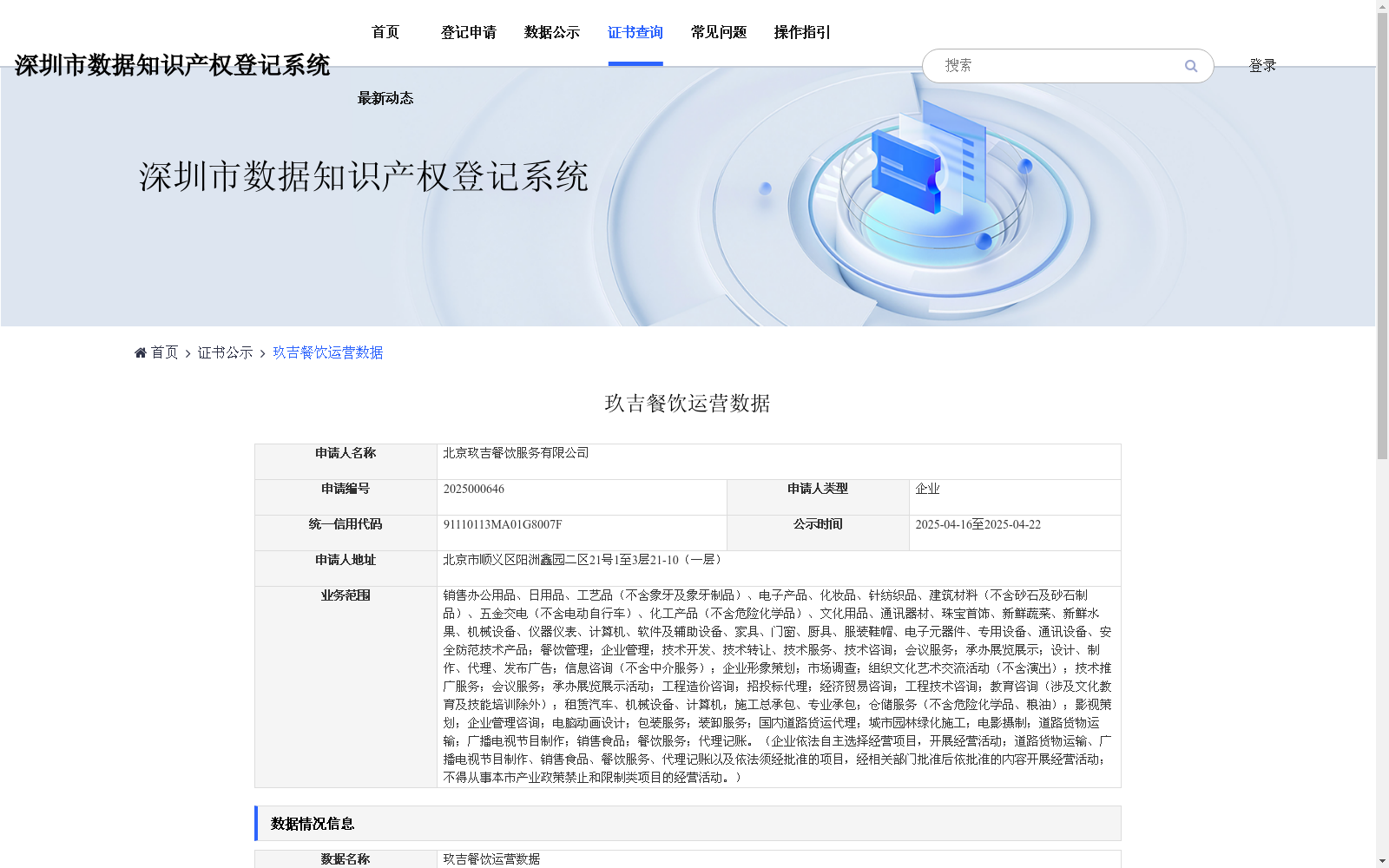Click the search magnifier icon
Image resolution: width=1389 pixels, height=868 pixels.
(x=1191, y=66)
